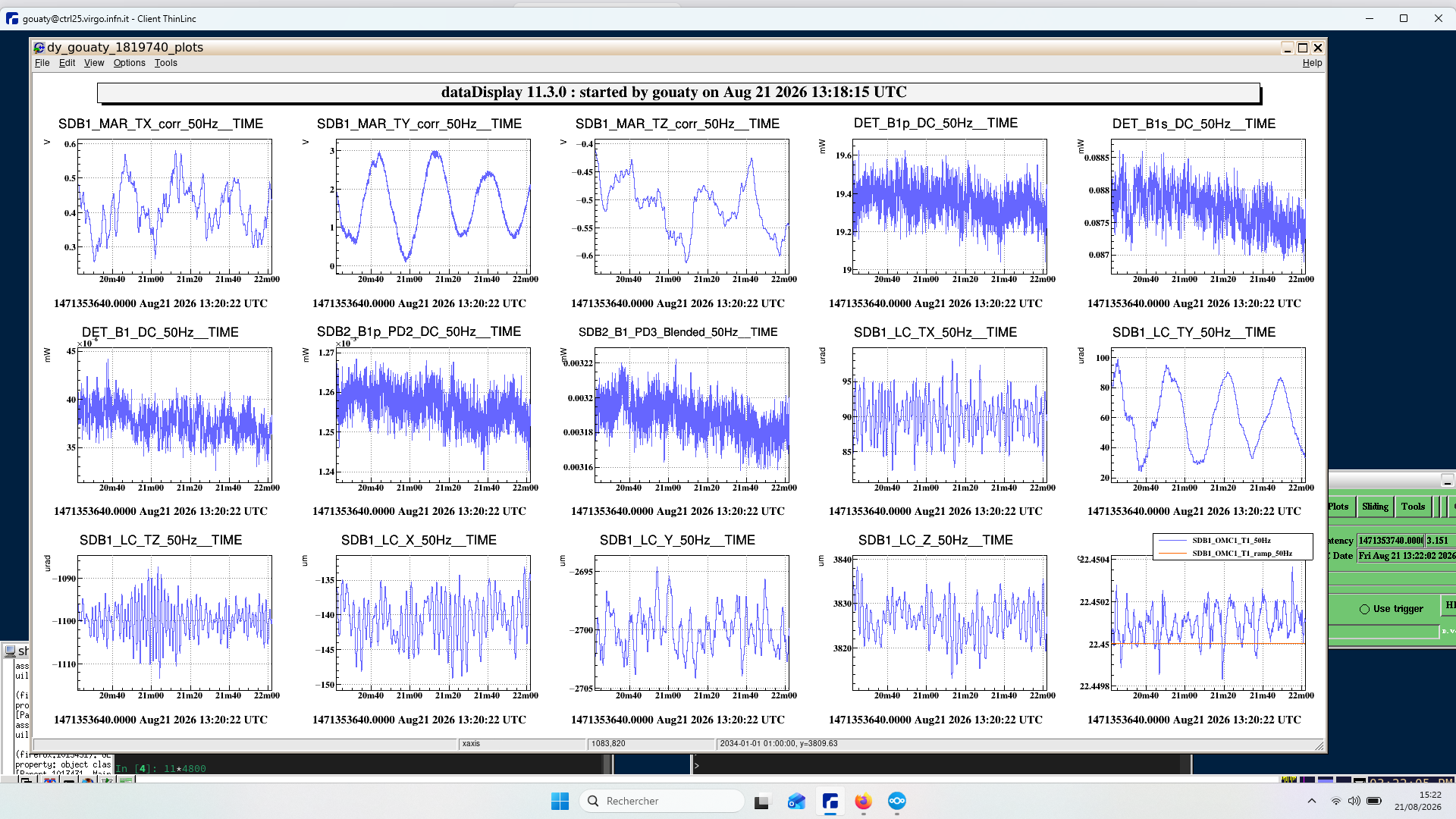This screenshot has width=1456, height=819.
Task: Open the Edit menu
Action: [x=67, y=63]
